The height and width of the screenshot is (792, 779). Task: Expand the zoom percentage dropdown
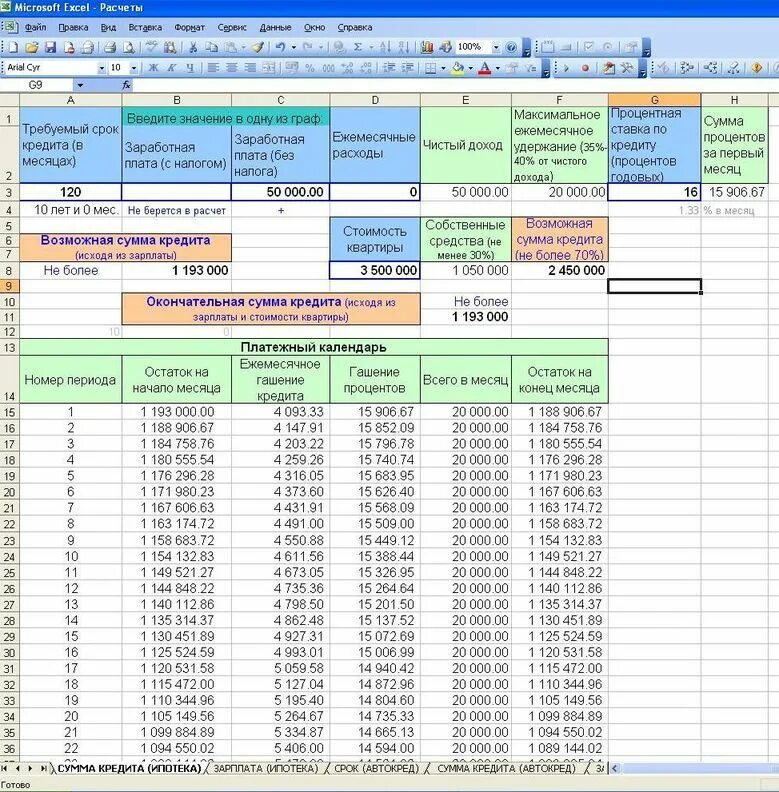pyautogui.click(x=496, y=47)
